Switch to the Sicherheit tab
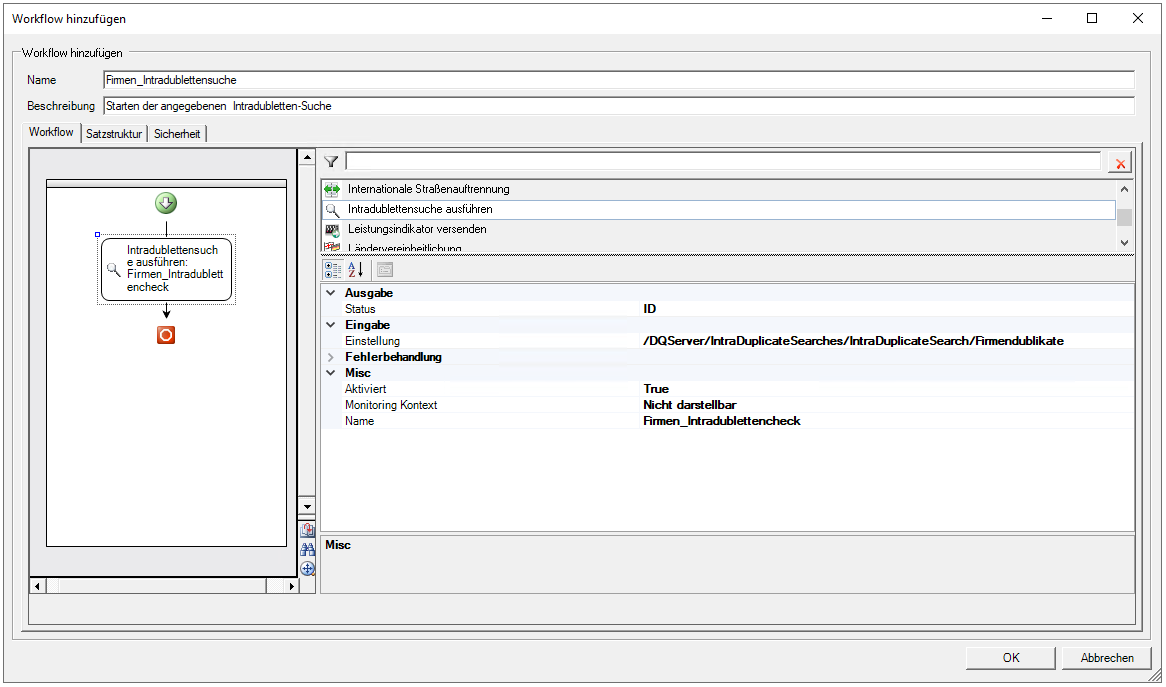This screenshot has height=687, width=1166. tap(177, 134)
